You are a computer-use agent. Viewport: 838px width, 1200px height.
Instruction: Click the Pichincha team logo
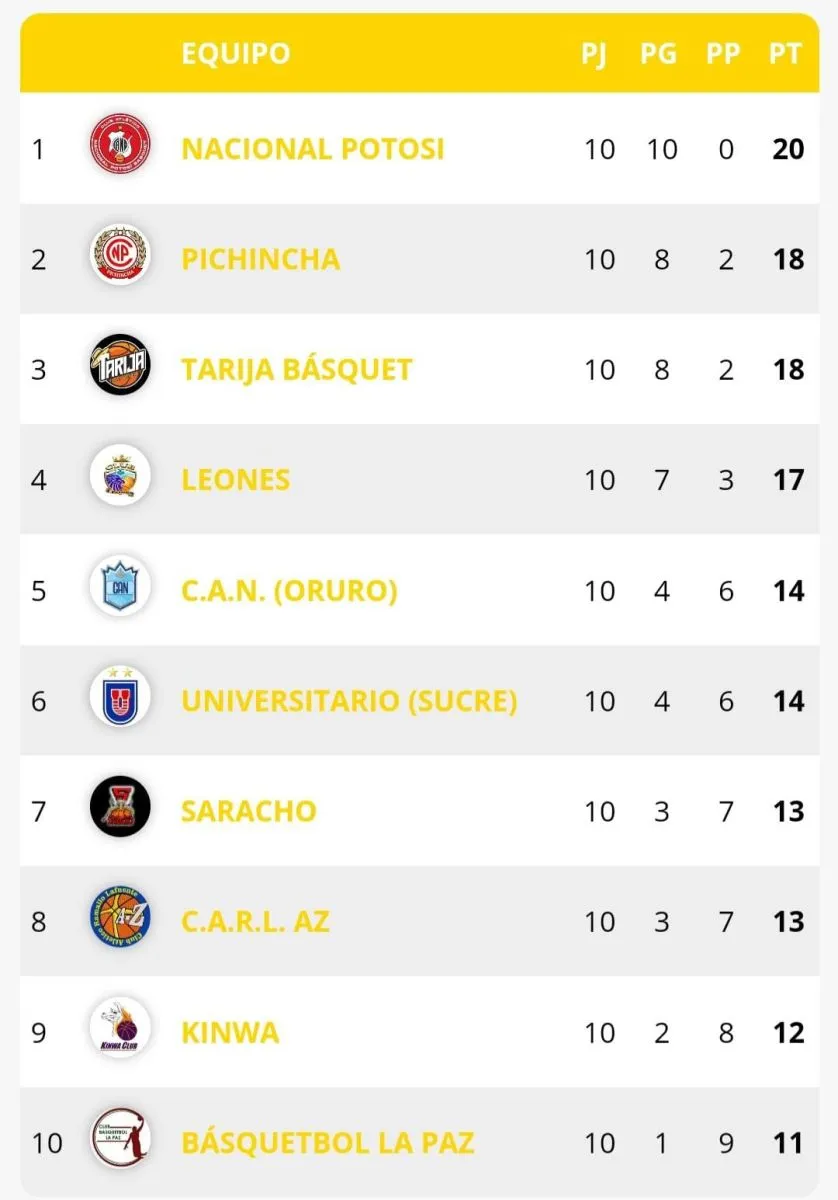pyautogui.click(x=120, y=260)
